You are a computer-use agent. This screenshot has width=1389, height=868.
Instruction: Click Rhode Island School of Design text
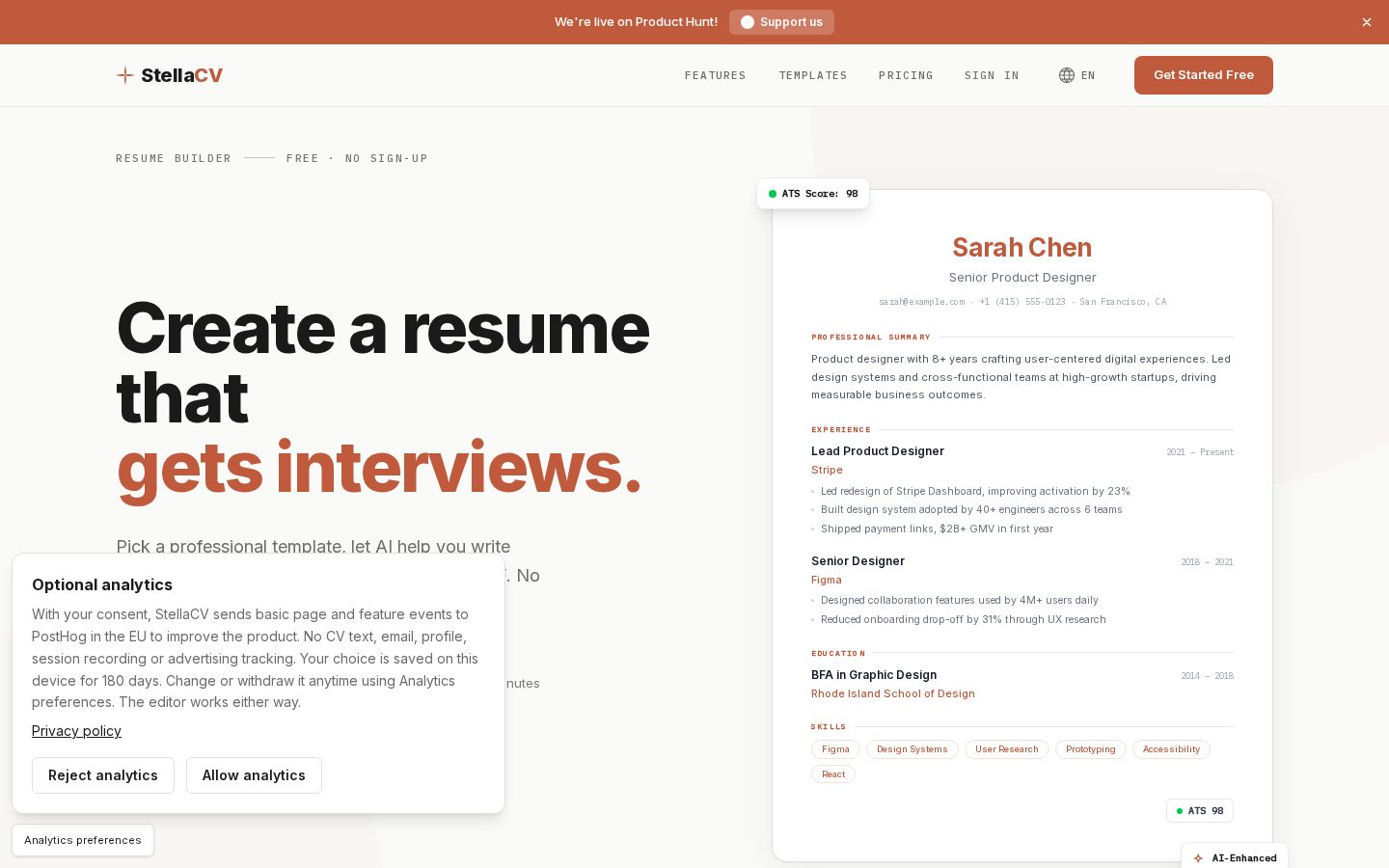coord(893,694)
